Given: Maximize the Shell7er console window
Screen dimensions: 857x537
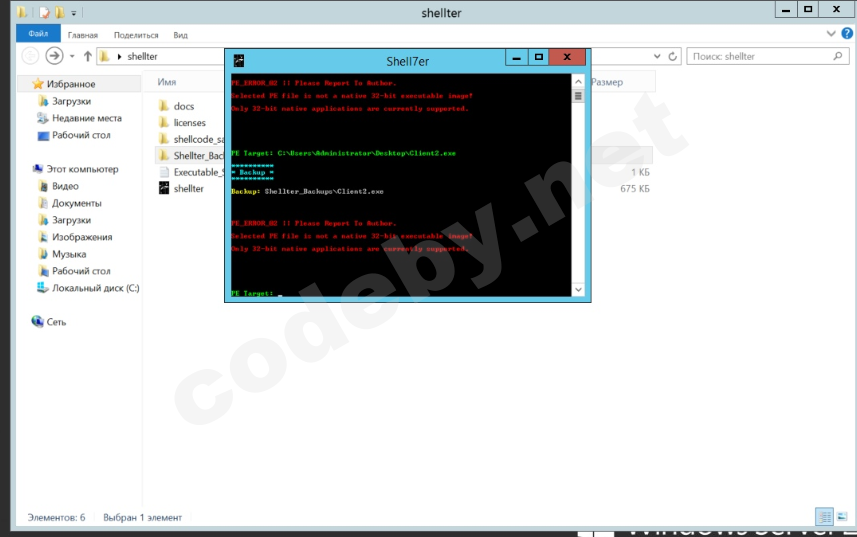Looking at the screenshot, I should tap(538, 57).
